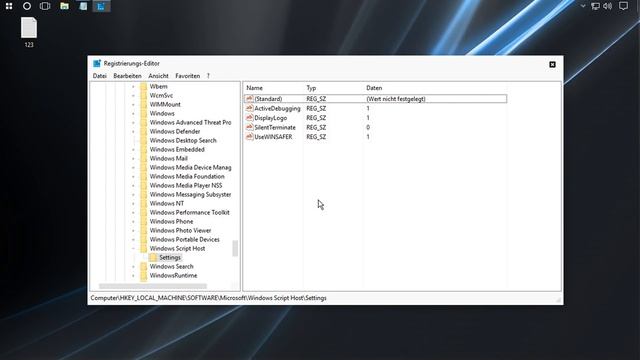Select Windows Media Device Manag key
Image resolution: width=640 pixels, height=360 pixels.
tap(190, 167)
